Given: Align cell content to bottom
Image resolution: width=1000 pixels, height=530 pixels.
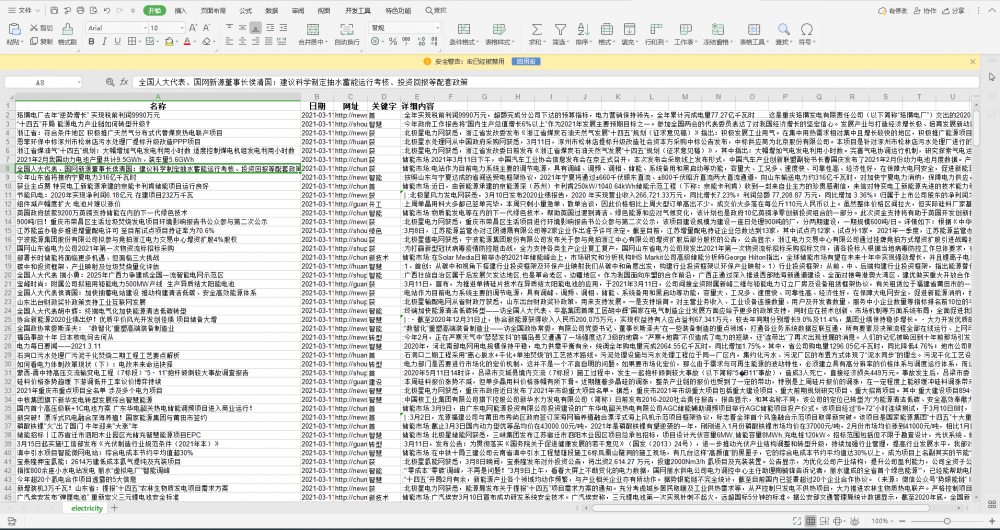Looking at the screenshot, I should click(256, 28).
